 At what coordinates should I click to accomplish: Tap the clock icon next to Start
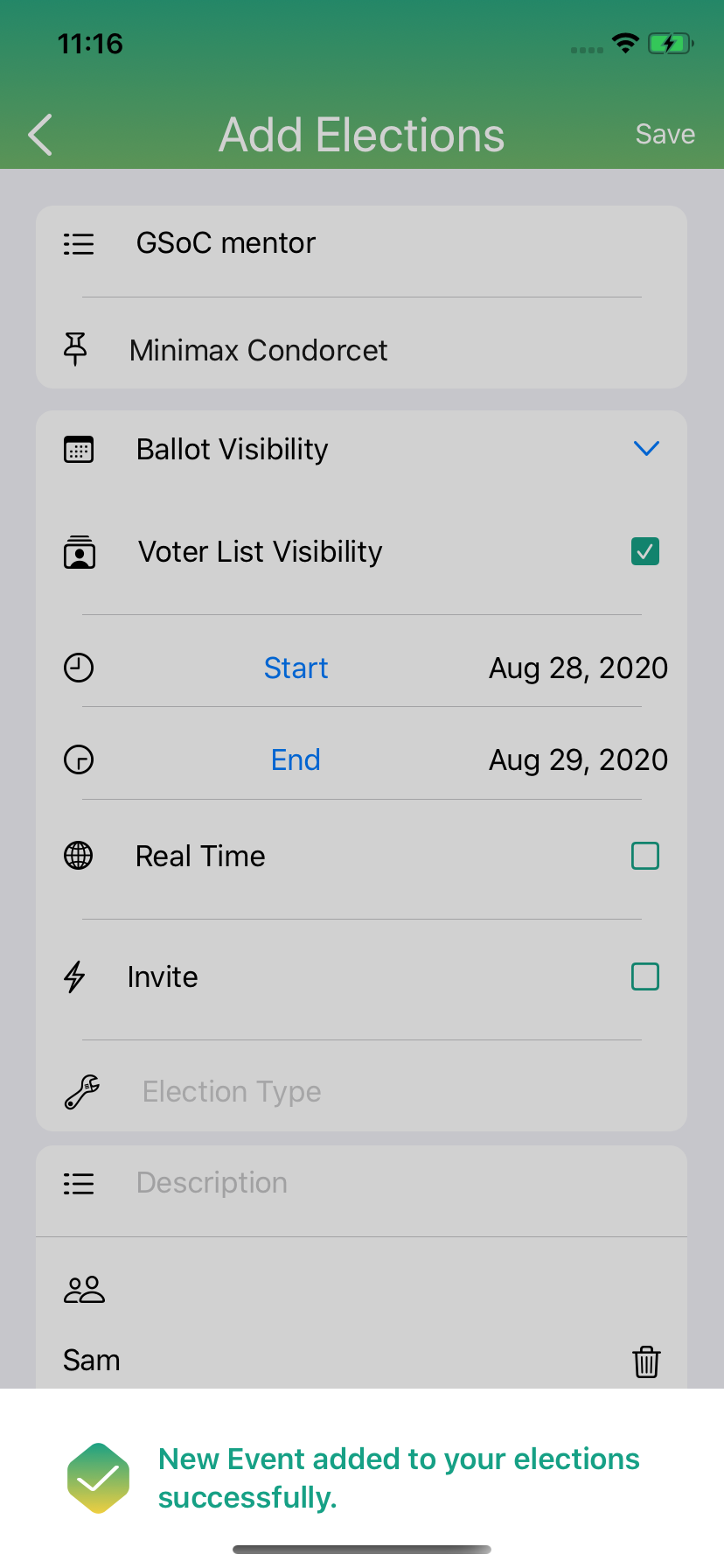click(x=79, y=668)
